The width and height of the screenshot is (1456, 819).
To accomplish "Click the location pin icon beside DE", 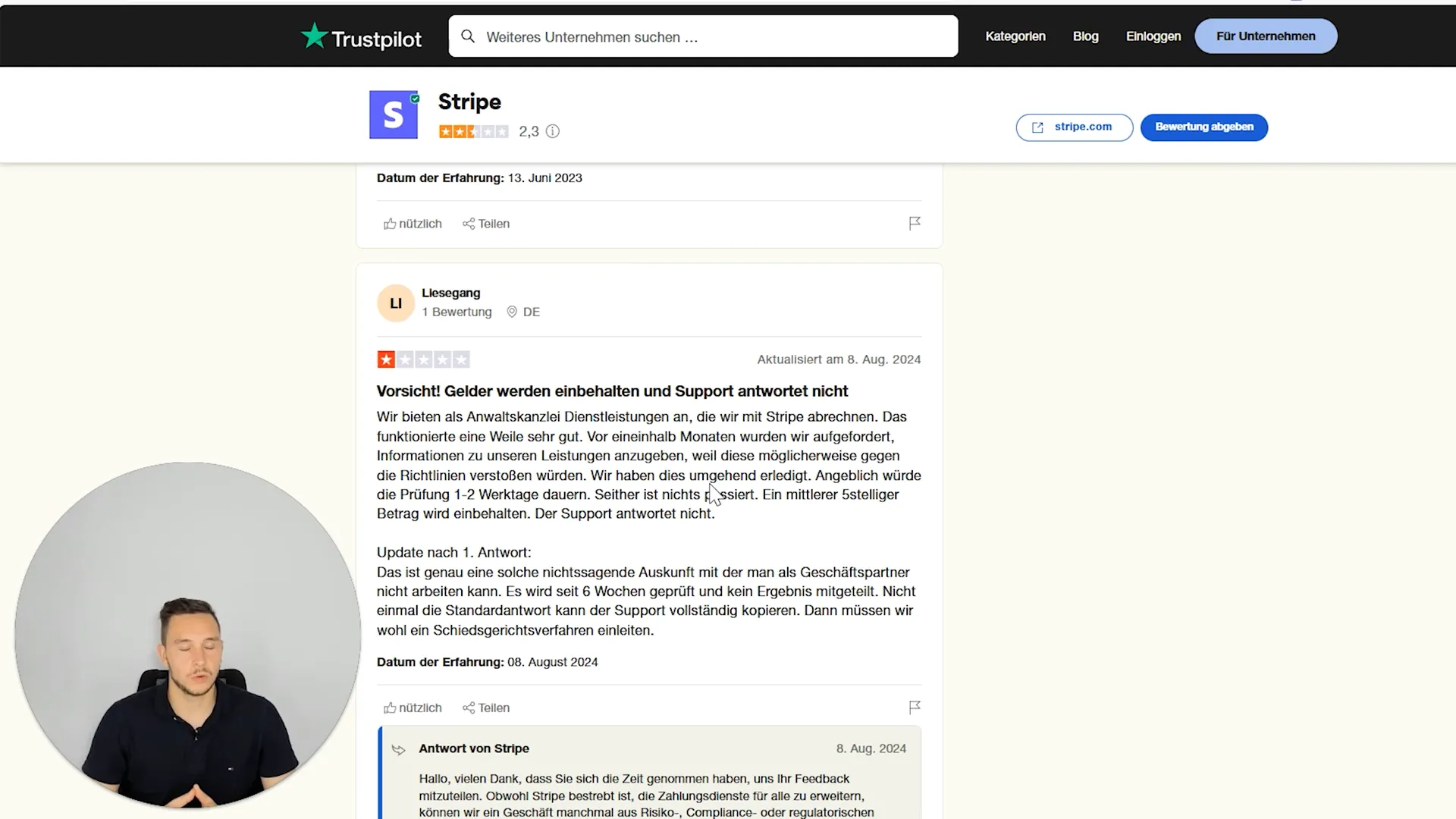I will pyautogui.click(x=512, y=312).
